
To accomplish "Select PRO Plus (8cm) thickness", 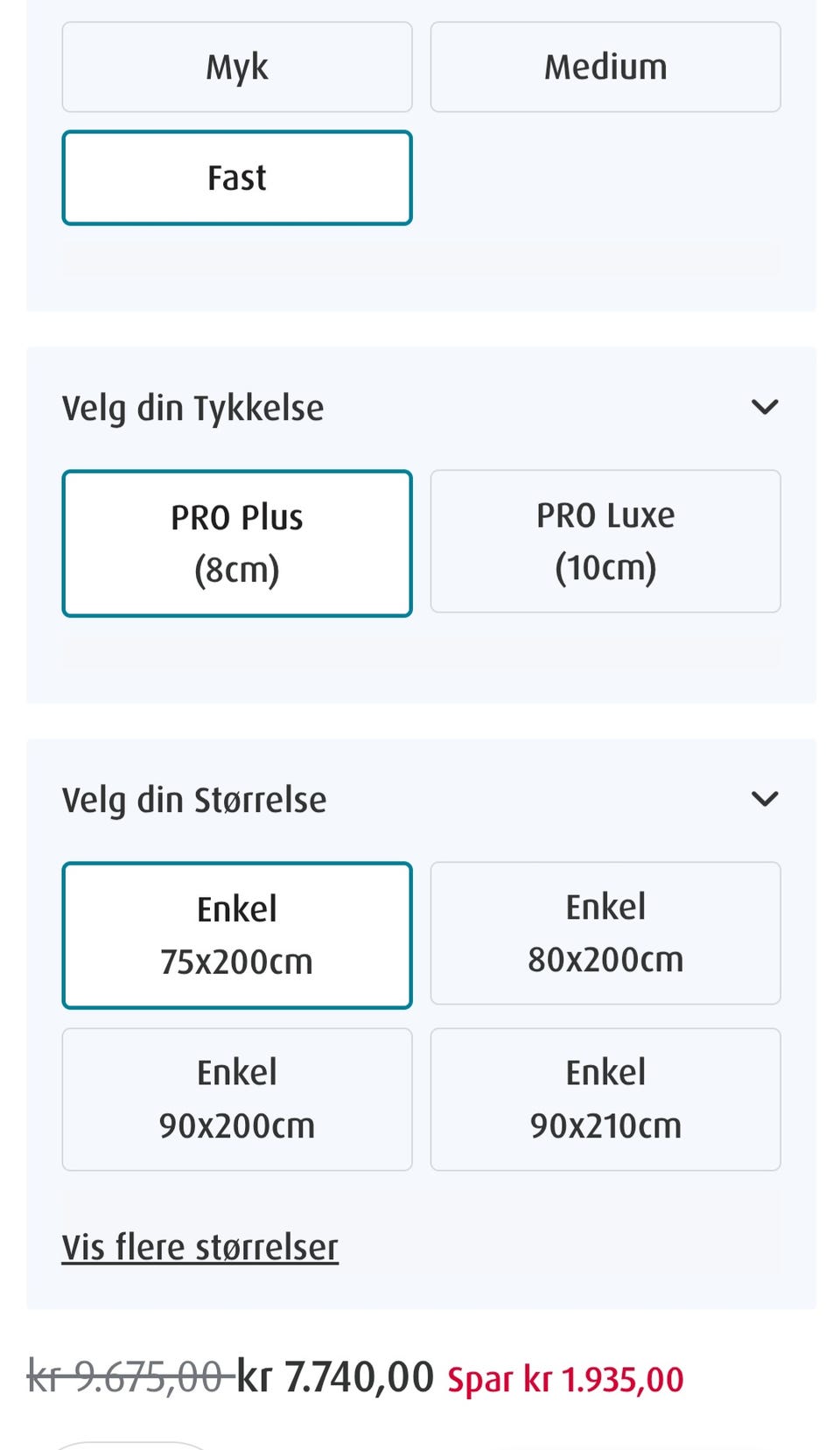I will pos(237,543).
